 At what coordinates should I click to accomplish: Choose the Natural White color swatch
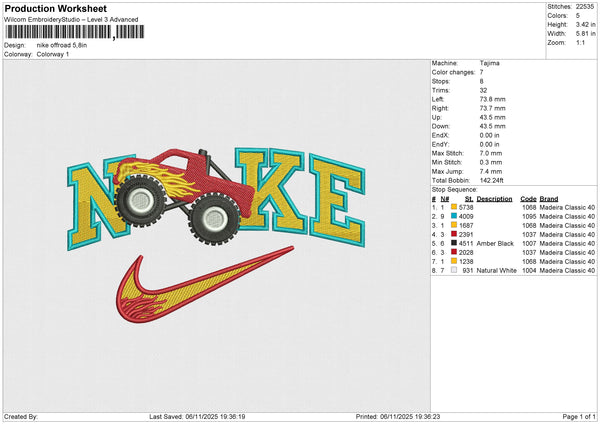click(x=453, y=270)
